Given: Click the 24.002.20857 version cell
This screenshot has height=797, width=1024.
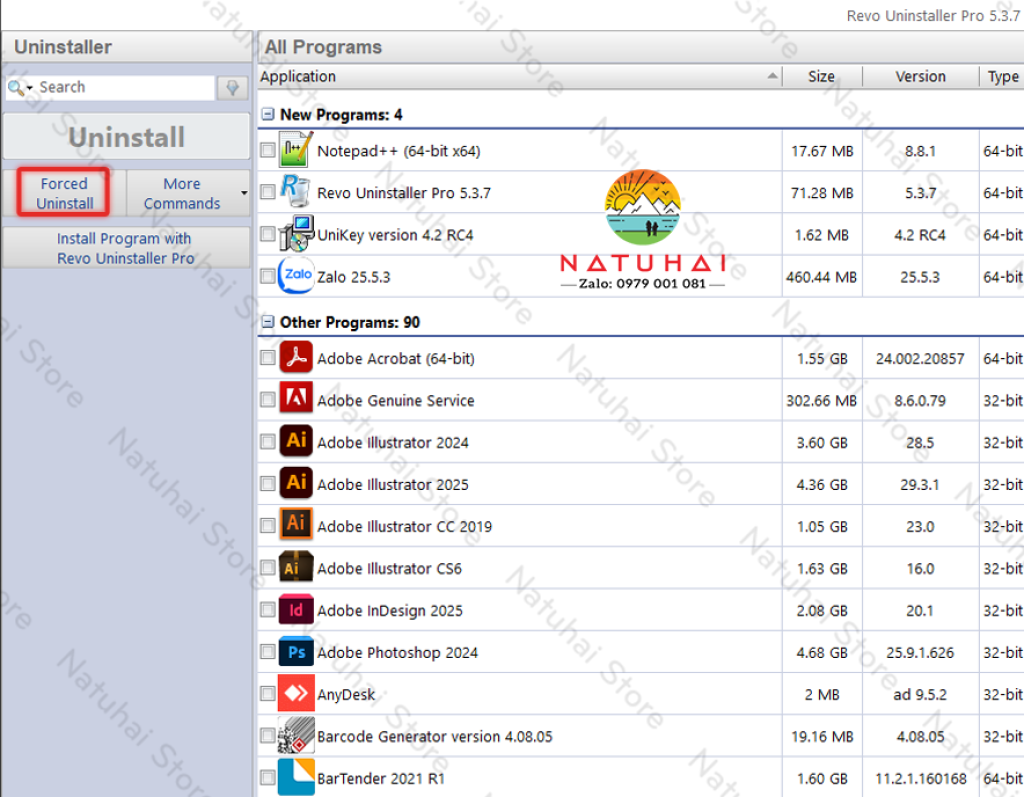Looking at the screenshot, I should coord(920,359).
